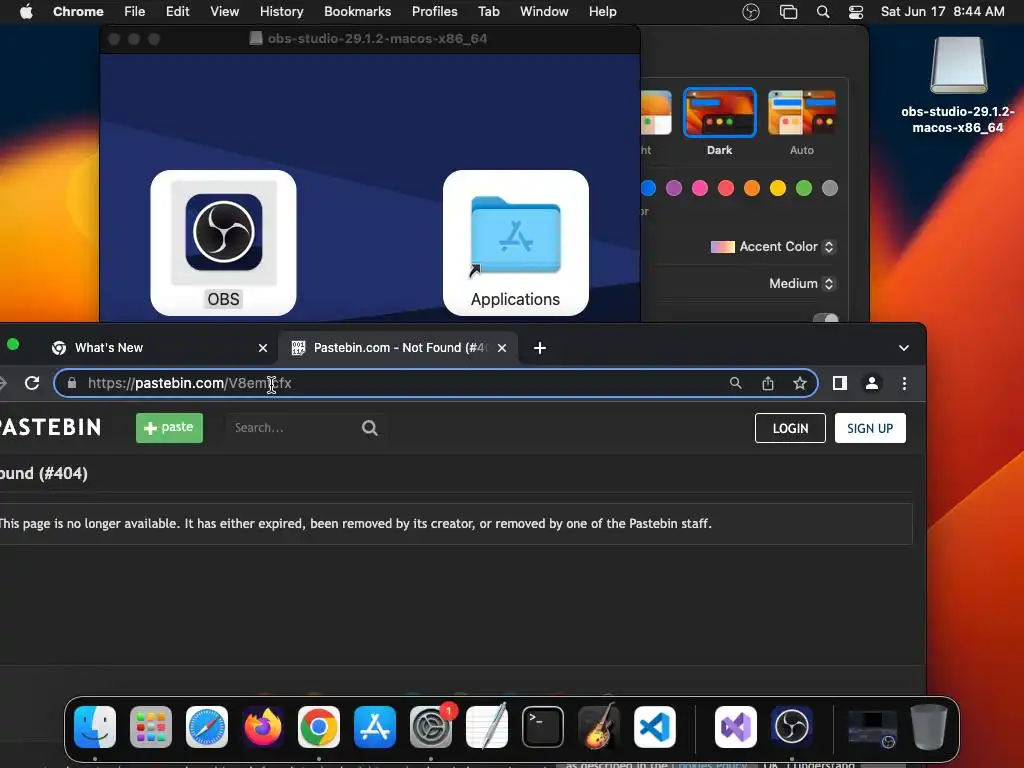Click the window mirroring icon in menu bar
Viewport: 1024px width, 768px height.
tap(788, 12)
